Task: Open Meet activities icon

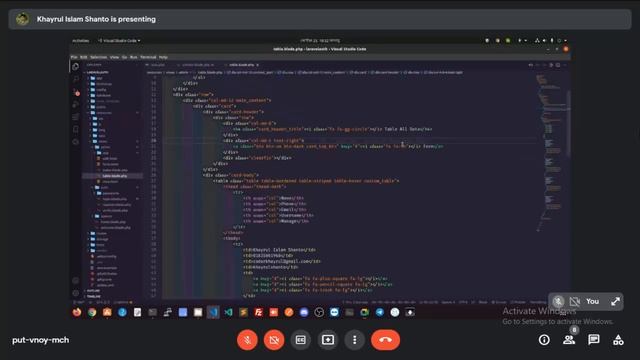Action: tap(618, 340)
